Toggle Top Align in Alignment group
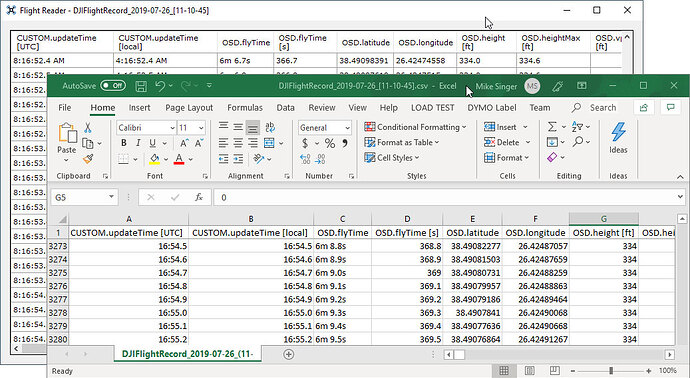690x378 pixels. coord(224,127)
